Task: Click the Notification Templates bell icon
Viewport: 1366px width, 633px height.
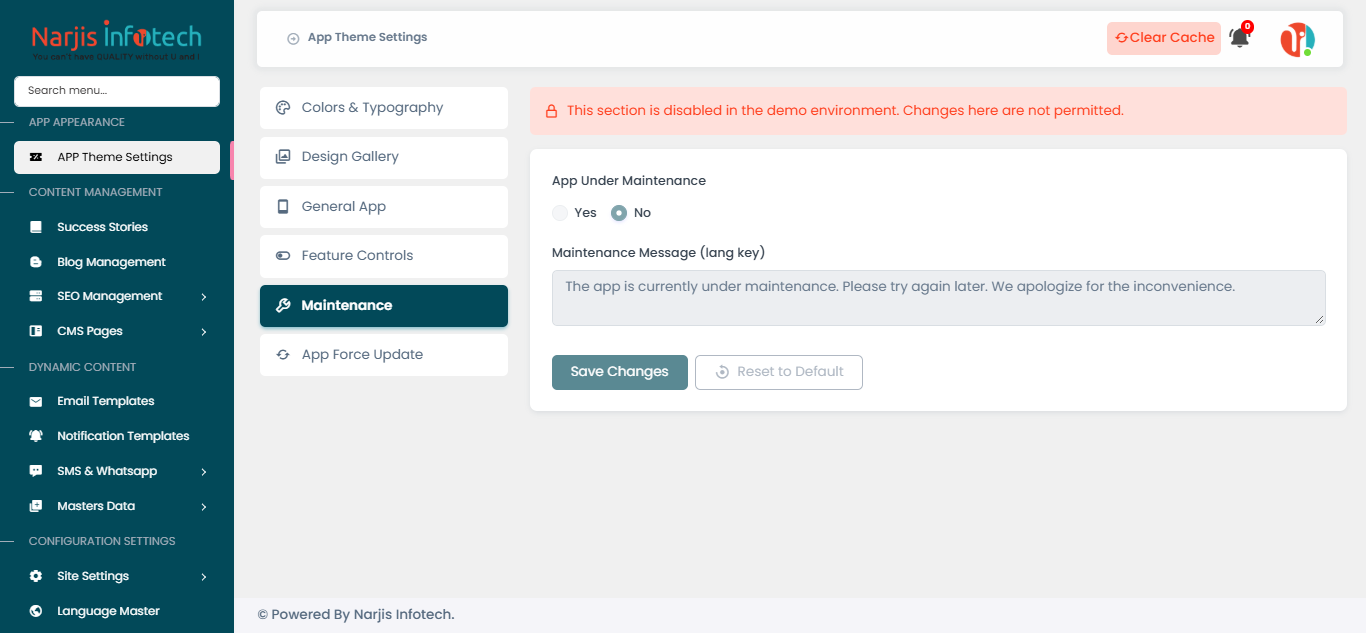Action: 36,436
